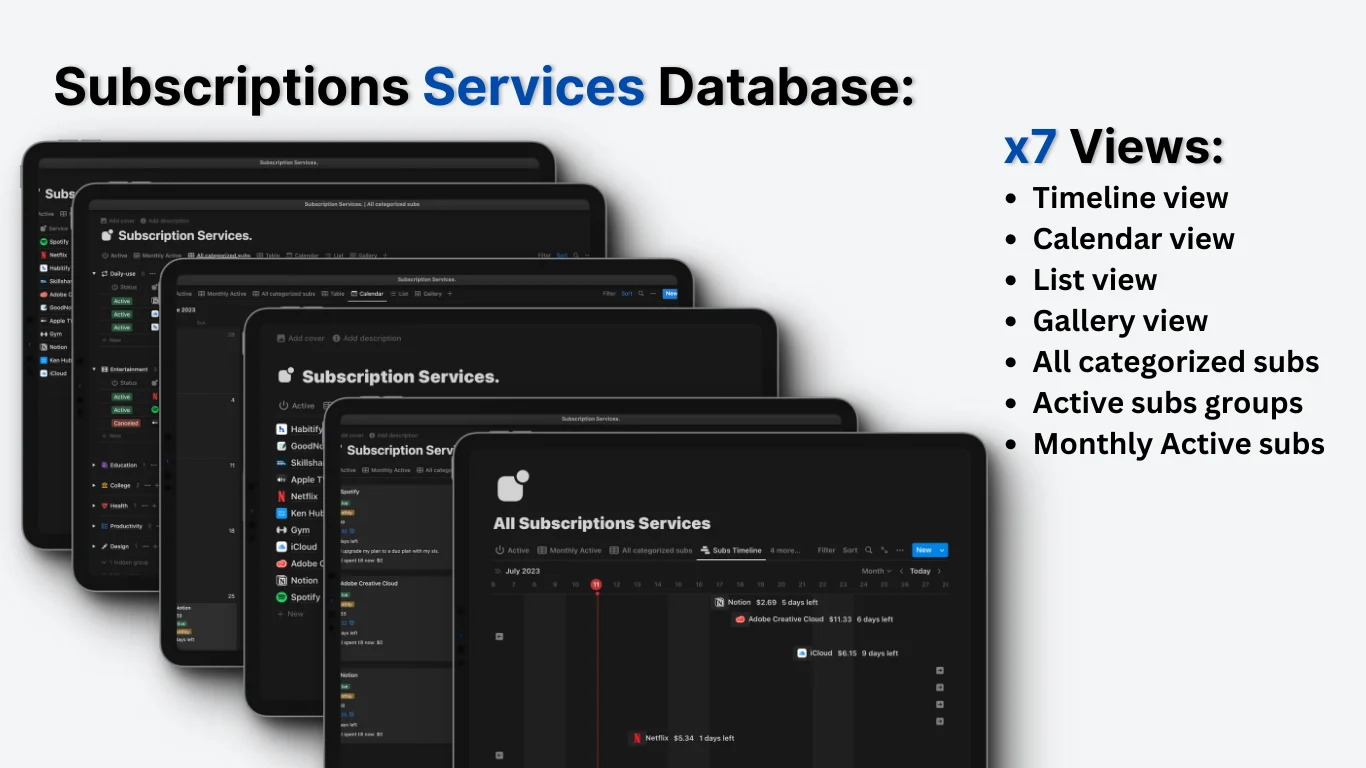Viewport: 1366px width, 768px height.
Task: Click the blue New button in calendar window
Action: (x=670, y=294)
